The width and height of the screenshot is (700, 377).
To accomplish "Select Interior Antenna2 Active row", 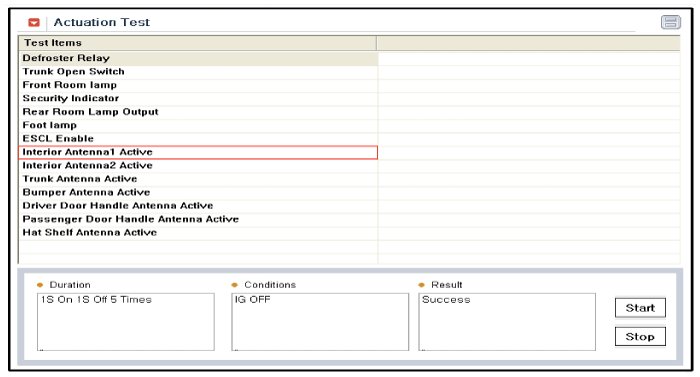I will [198, 166].
